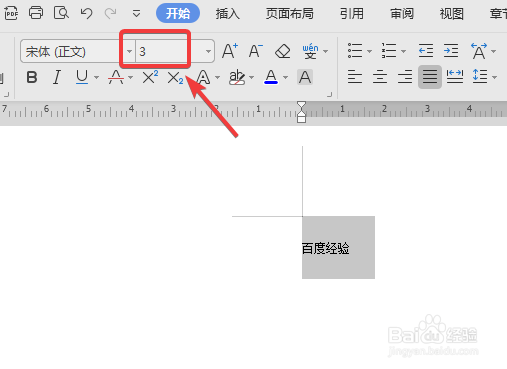This screenshot has height=369, width=507.
Task: Apply text highlight color
Action: tap(237, 77)
